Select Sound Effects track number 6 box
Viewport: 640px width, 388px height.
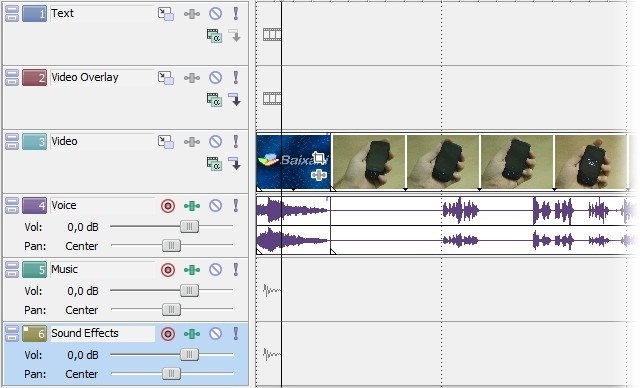[x=34, y=334]
